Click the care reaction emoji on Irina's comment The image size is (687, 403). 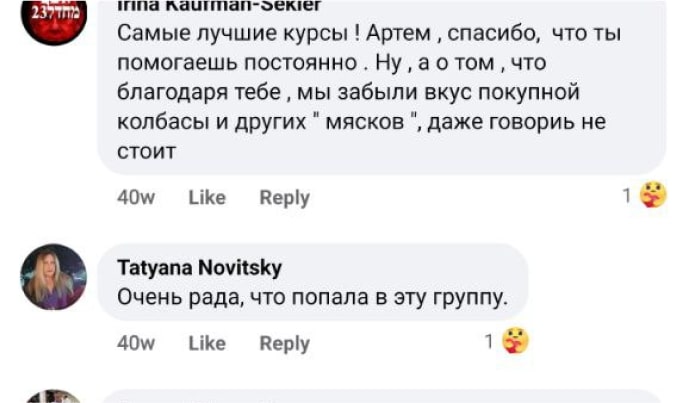[x=653, y=196]
